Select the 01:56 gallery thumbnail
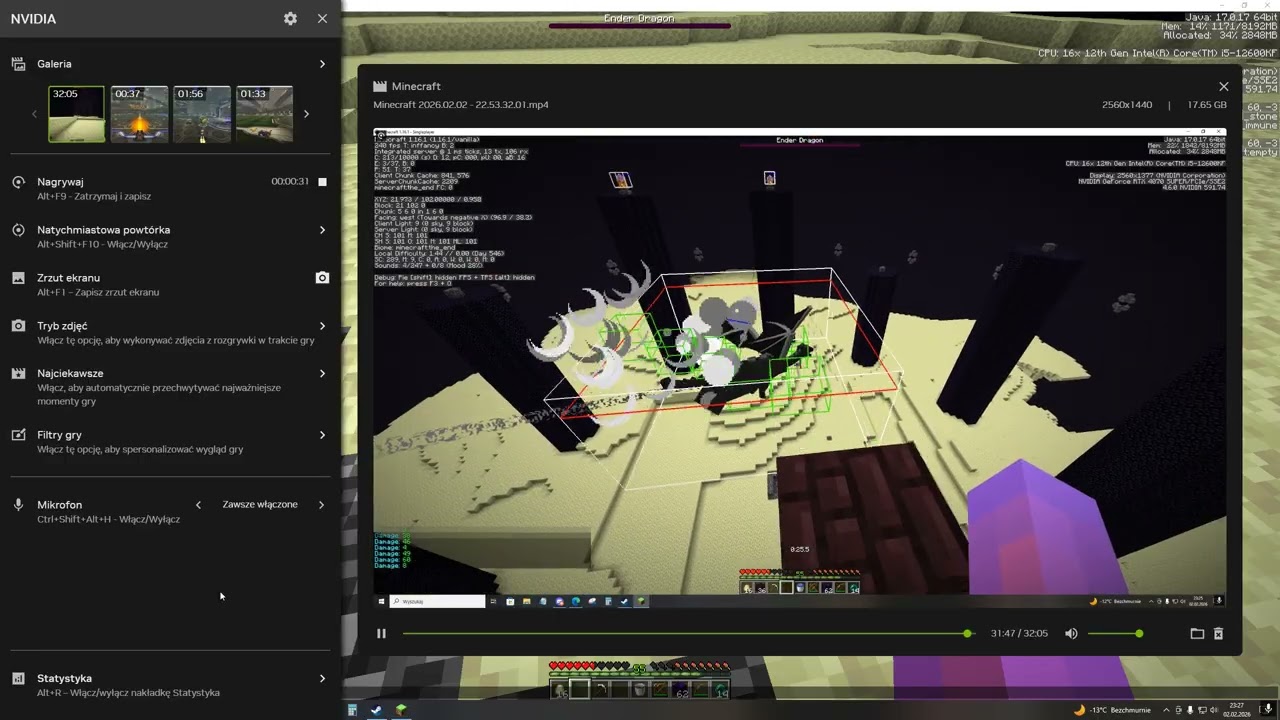This screenshot has height=720, width=1280. tap(202, 114)
